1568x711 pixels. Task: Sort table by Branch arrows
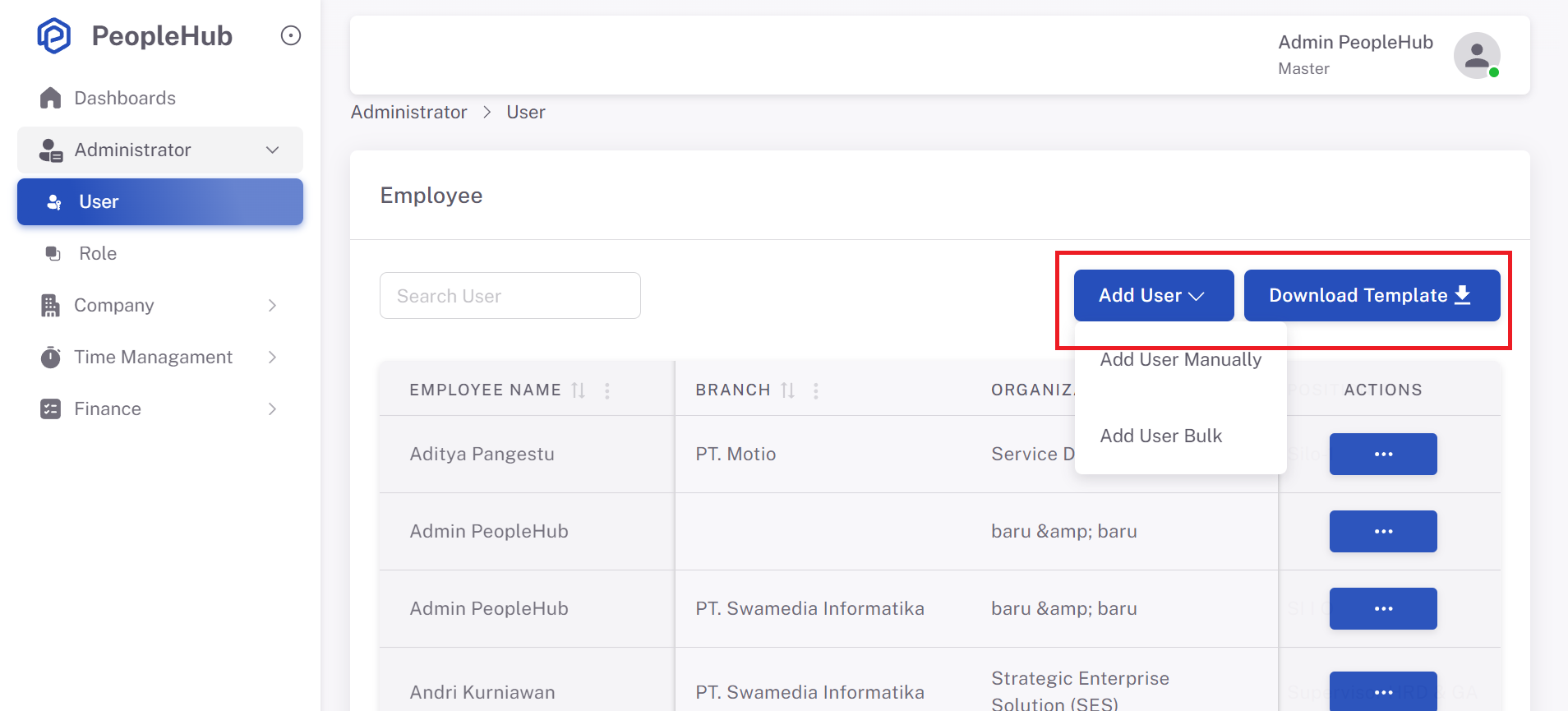(787, 390)
